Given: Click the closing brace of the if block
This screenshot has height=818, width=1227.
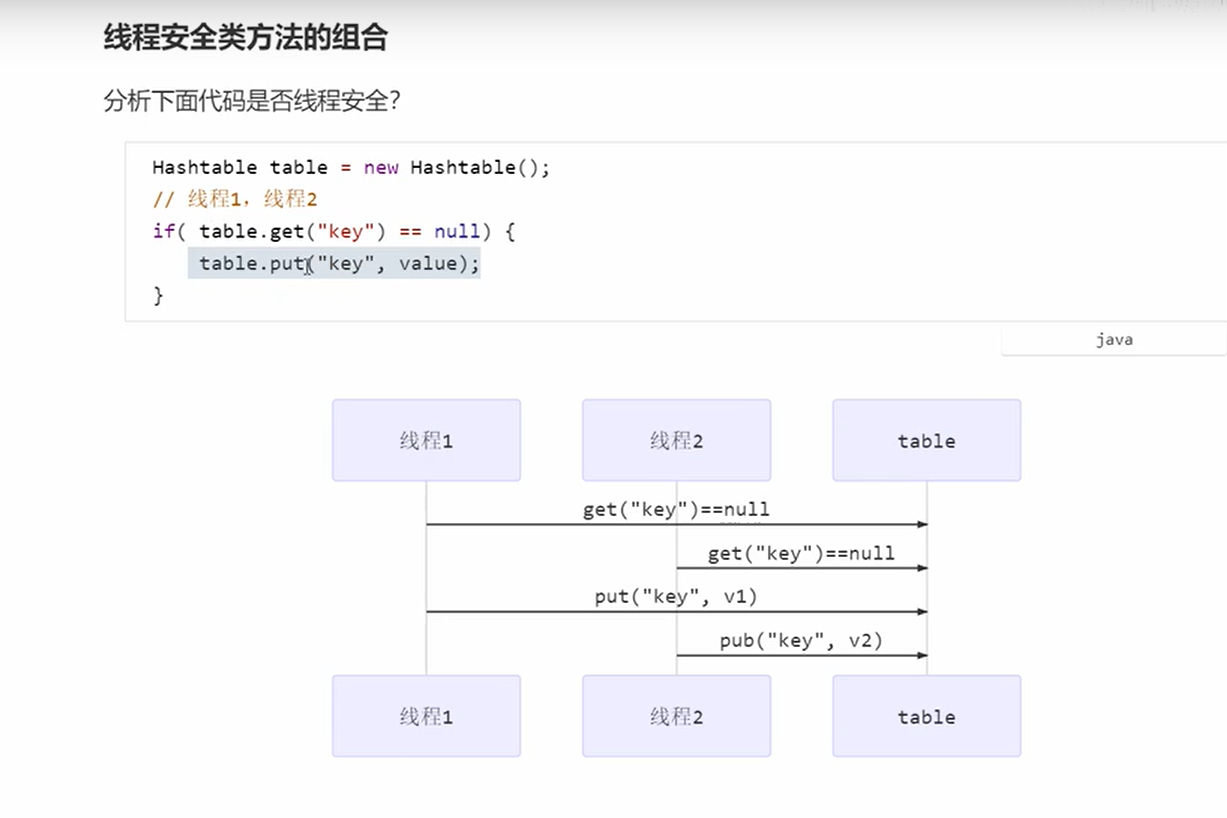Looking at the screenshot, I should [x=156, y=295].
